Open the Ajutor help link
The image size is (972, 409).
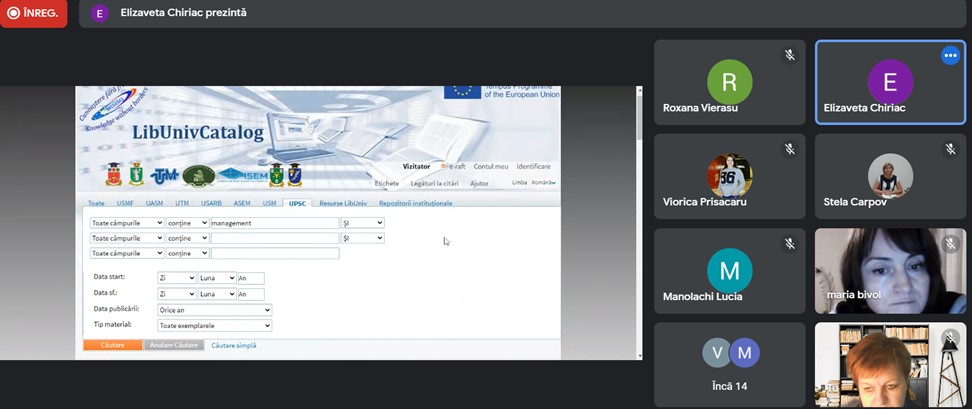click(479, 183)
